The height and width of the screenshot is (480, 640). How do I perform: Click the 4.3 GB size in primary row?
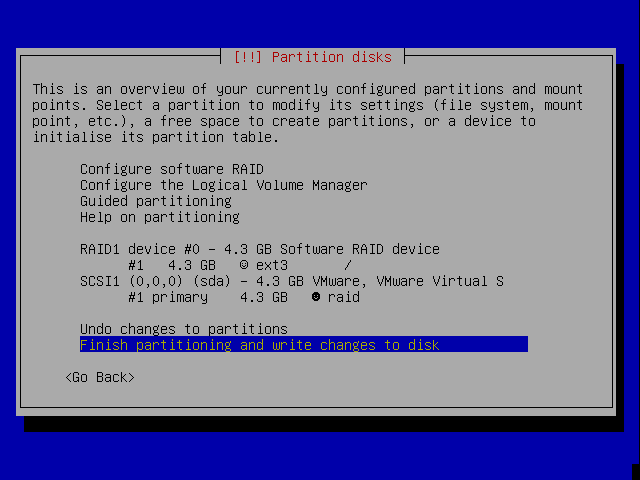tap(263, 297)
